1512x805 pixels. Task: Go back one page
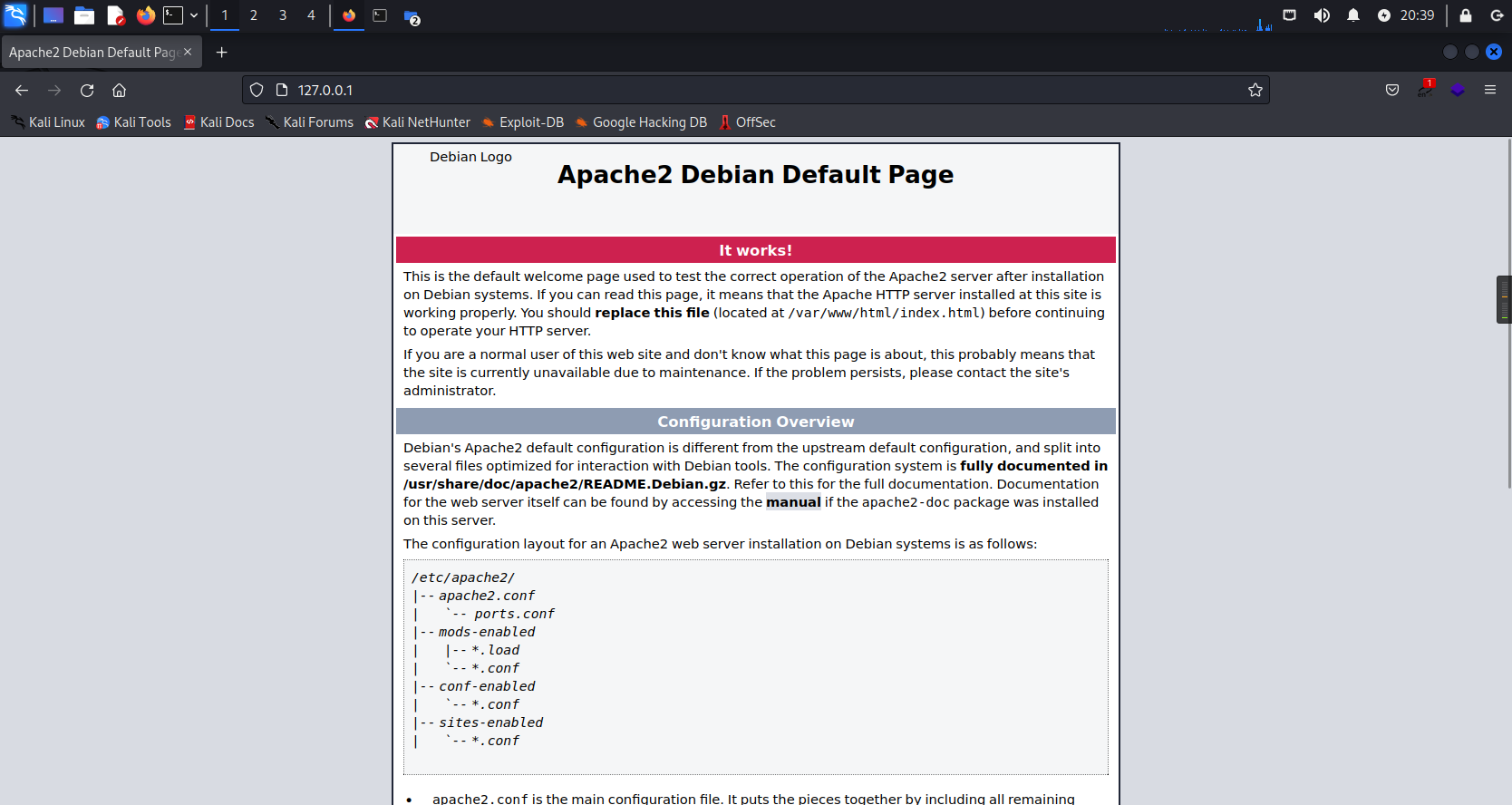pyautogui.click(x=22, y=90)
